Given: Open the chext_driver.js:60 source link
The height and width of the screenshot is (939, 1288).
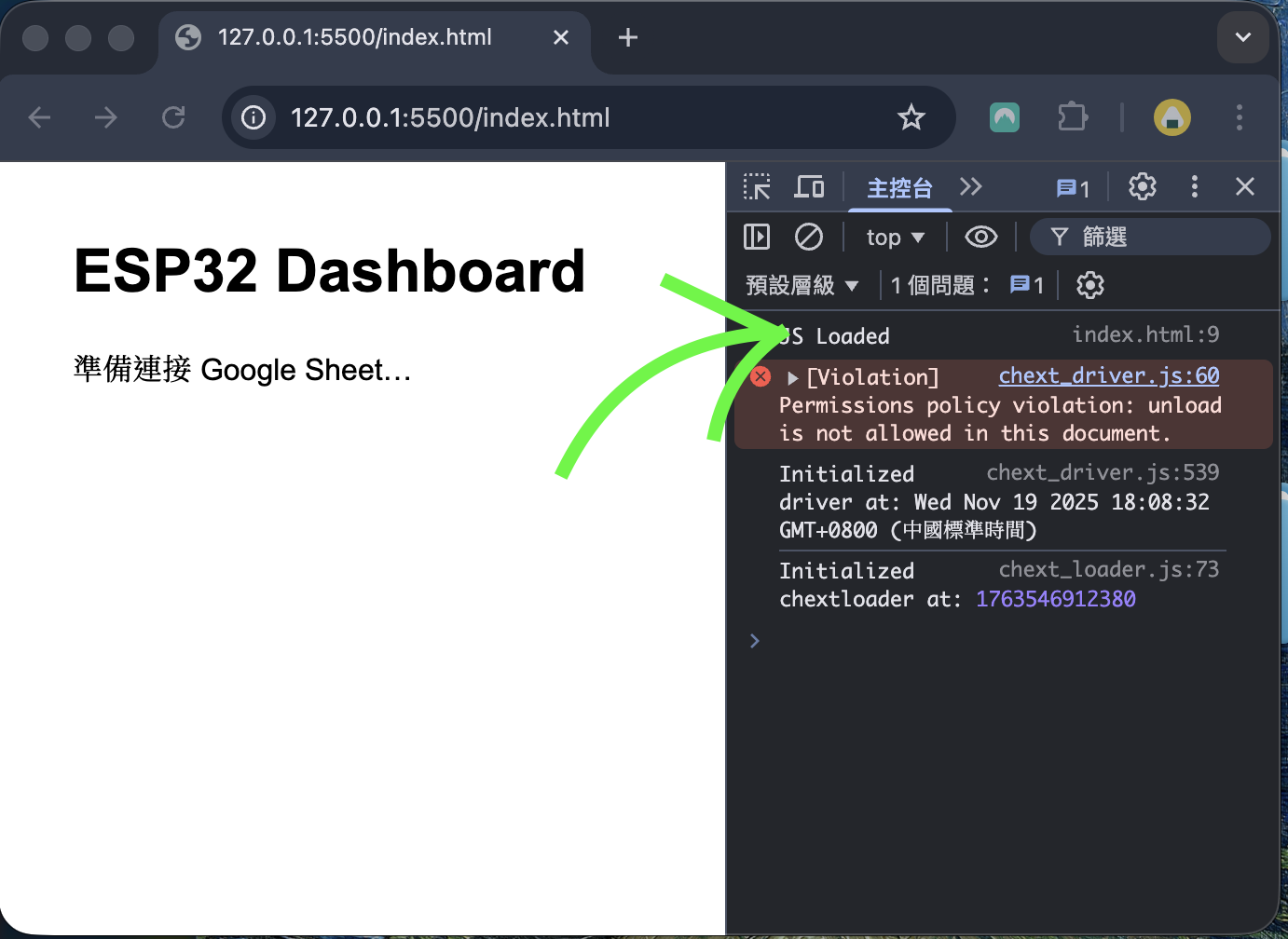Looking at the screenshot, I should [x=1108, y=375].
